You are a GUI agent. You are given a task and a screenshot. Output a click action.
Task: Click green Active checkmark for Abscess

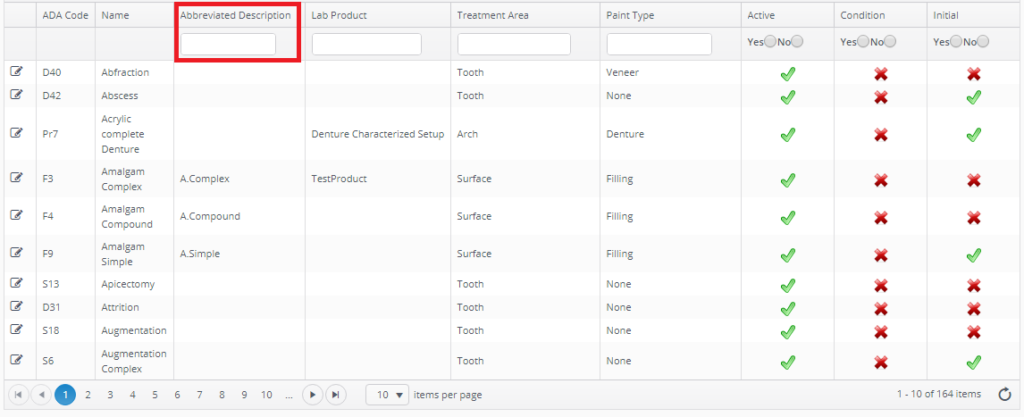click(787, 96)
